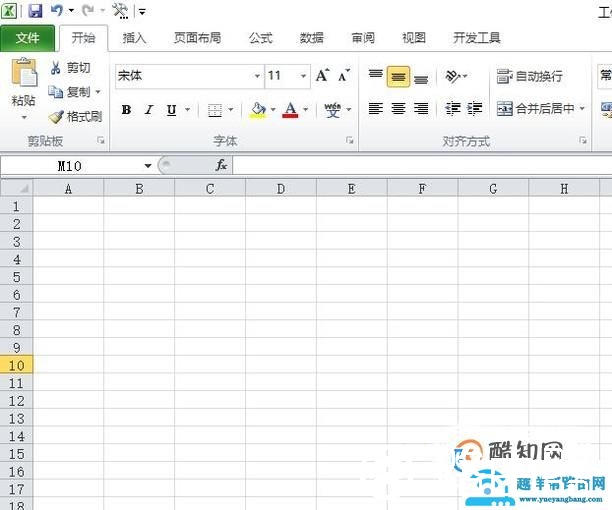
Task: Click the Name Box showing M10
Action: (70, 166)
